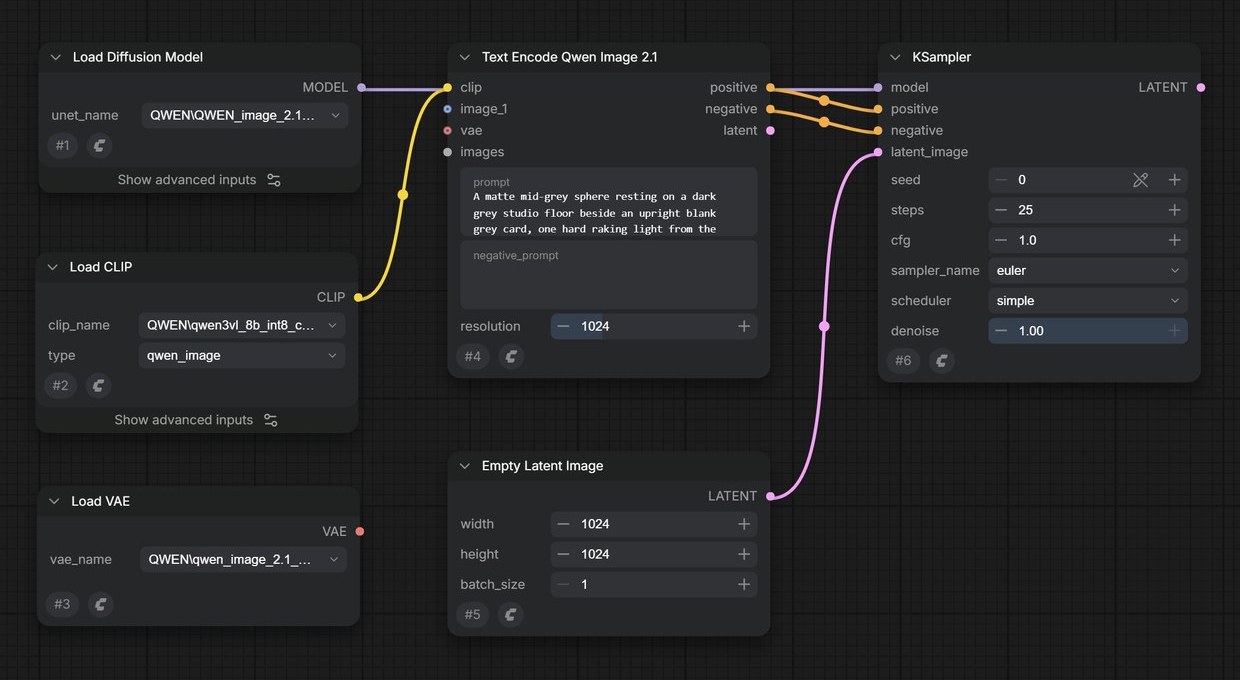Click the KSampler LATENT output socket

(1201, 87)
